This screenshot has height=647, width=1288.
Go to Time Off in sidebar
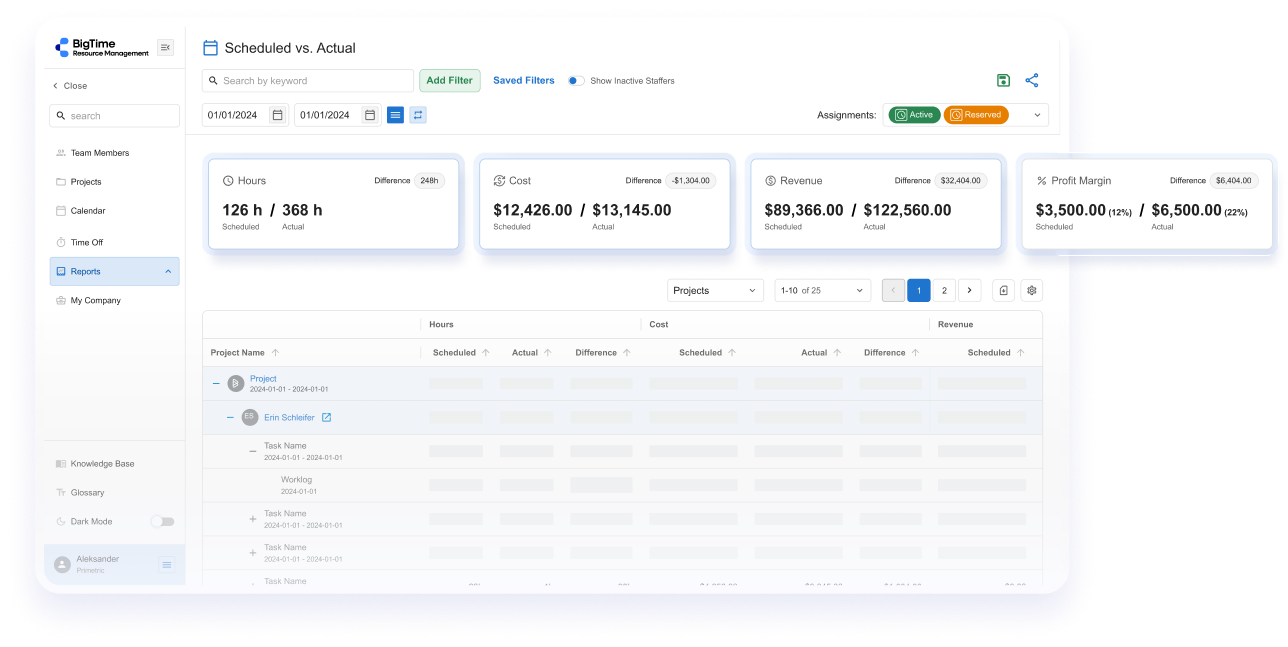point(87,242)
